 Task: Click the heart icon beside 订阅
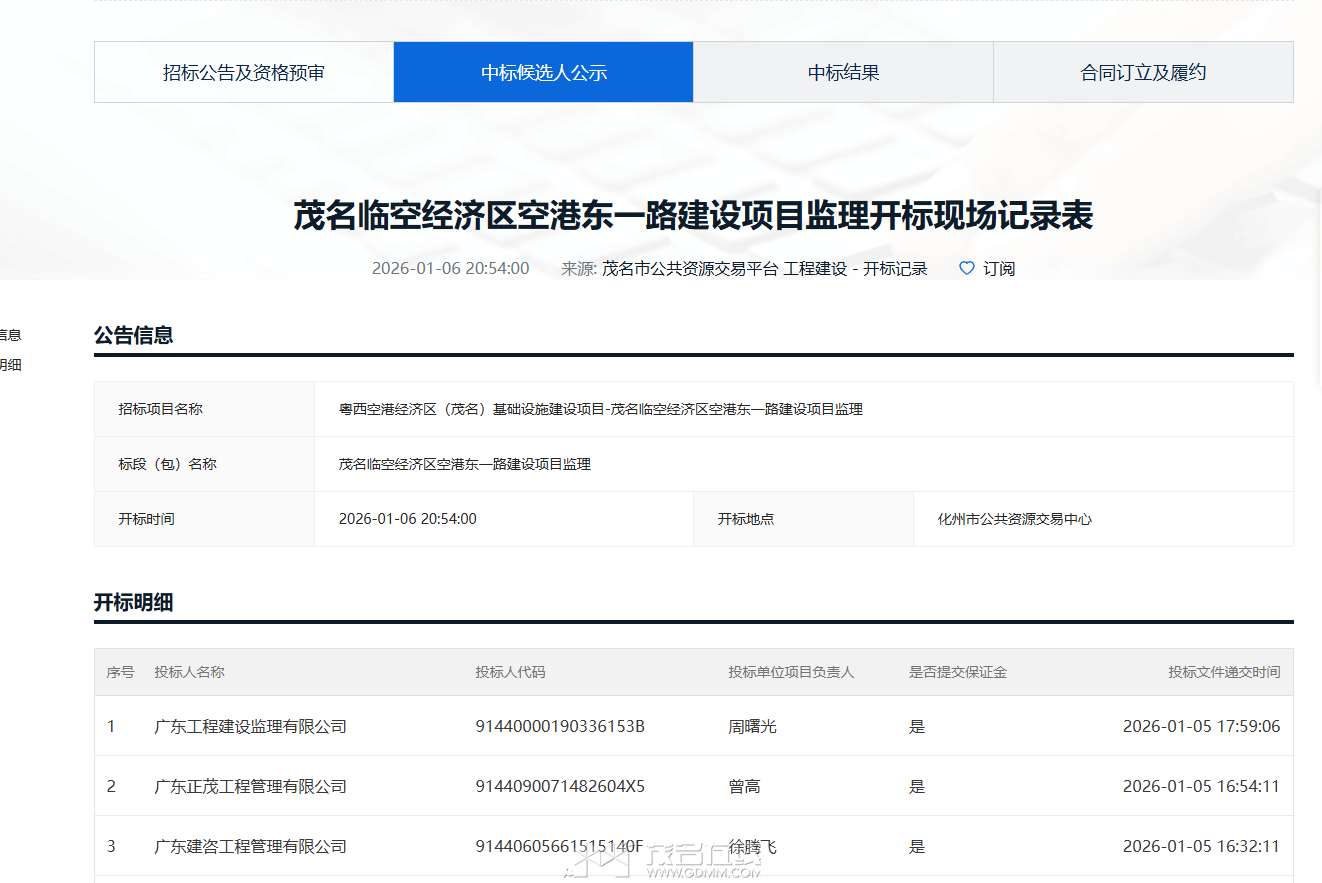pyautogui.click(x=966, y=268)
